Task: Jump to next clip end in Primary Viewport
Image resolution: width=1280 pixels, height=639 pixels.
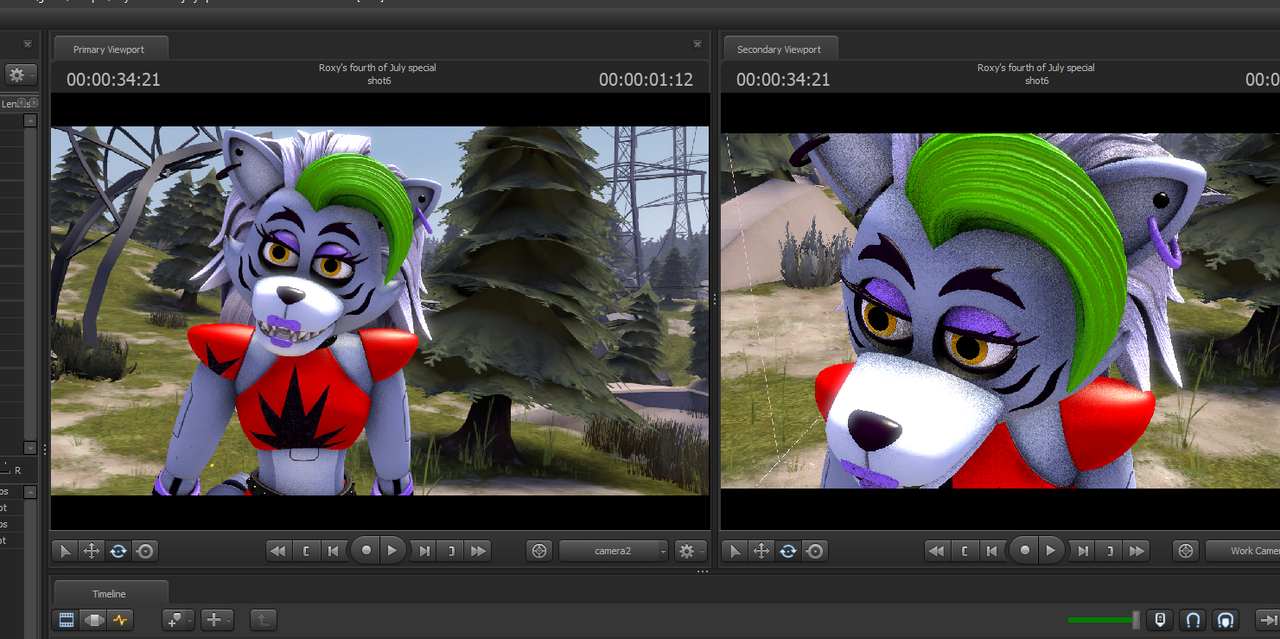Action: pos(451,550)
